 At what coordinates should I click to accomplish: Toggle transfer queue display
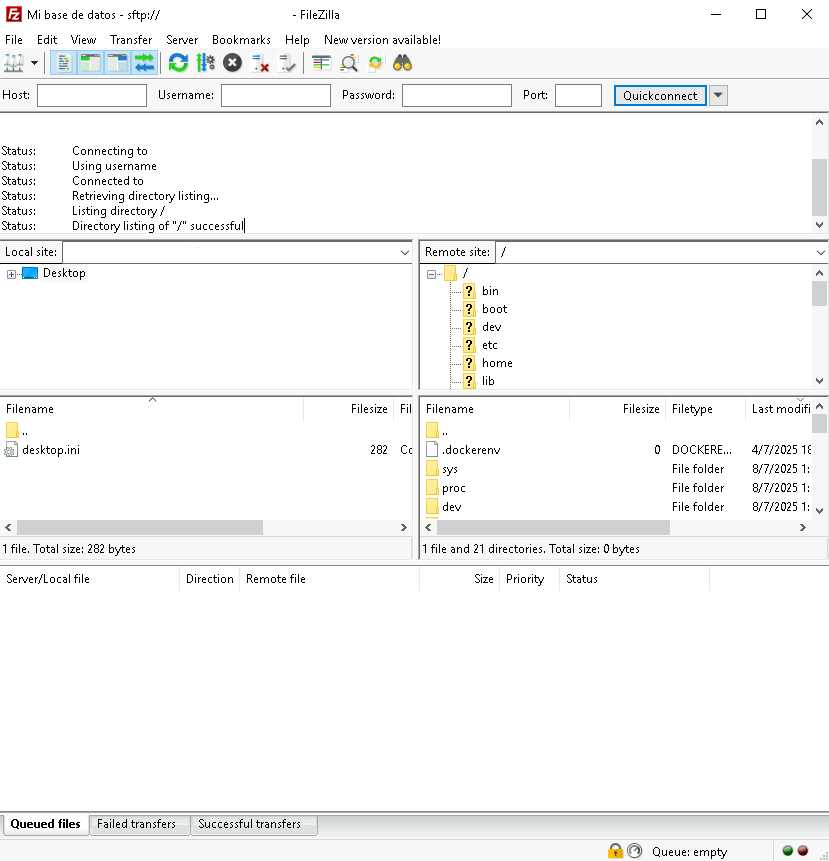click(x=144, y=63)
